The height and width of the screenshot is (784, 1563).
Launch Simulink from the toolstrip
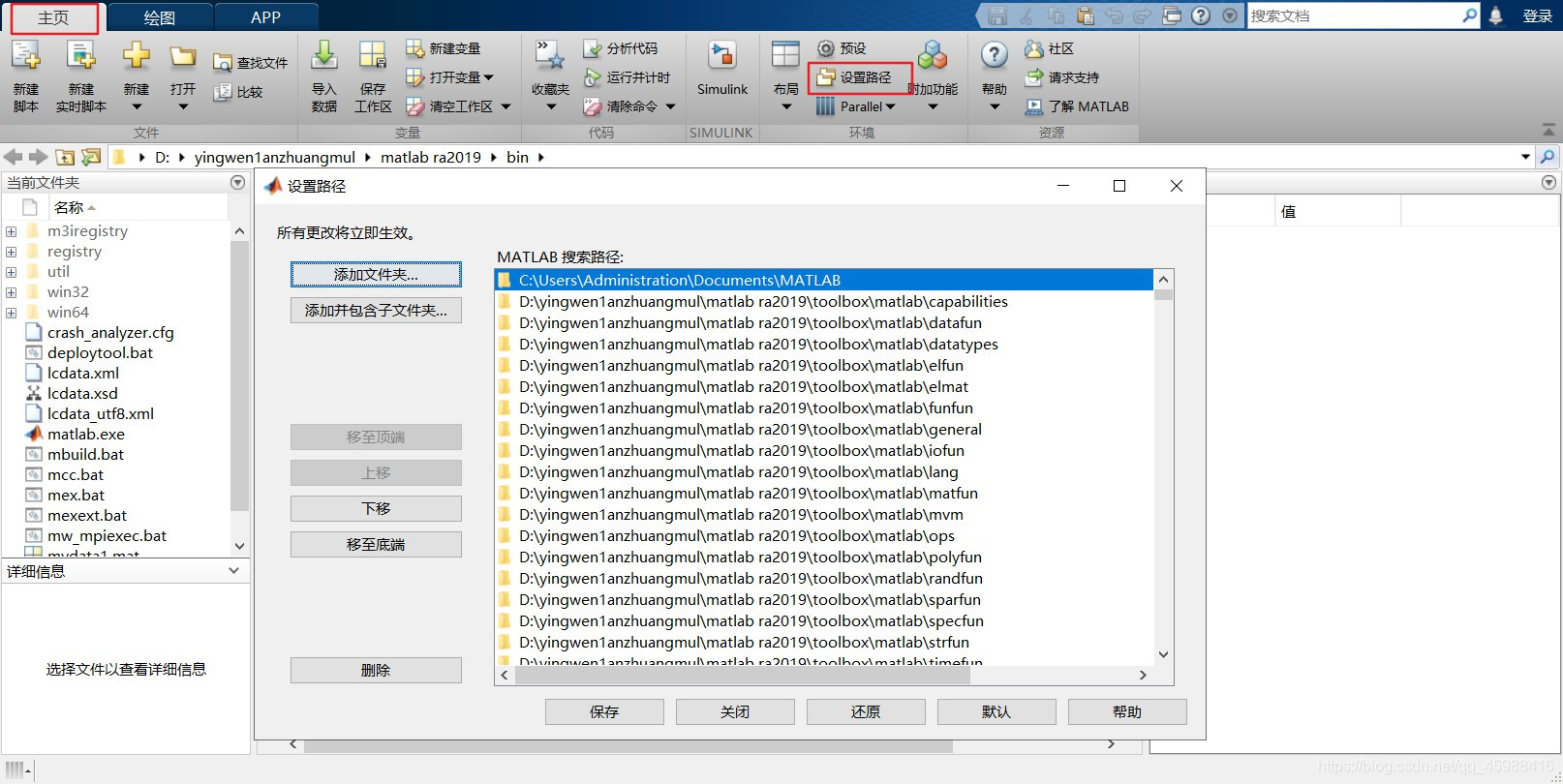(722, 68)
